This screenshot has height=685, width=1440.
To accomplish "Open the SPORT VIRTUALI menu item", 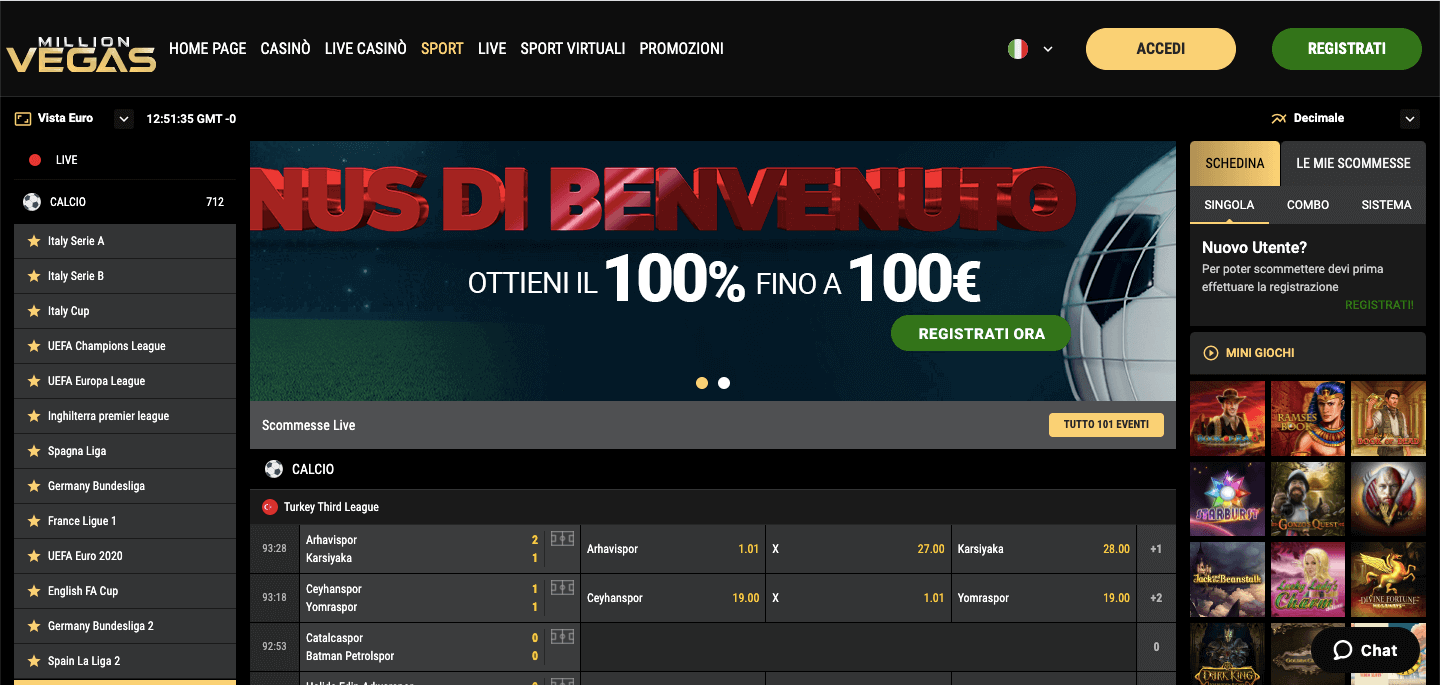I will point(573,49).
